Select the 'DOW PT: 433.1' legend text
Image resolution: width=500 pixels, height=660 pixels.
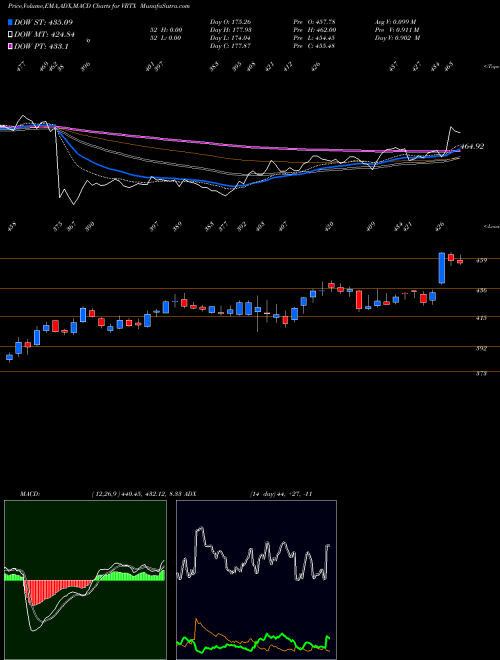tap(41, 46)
